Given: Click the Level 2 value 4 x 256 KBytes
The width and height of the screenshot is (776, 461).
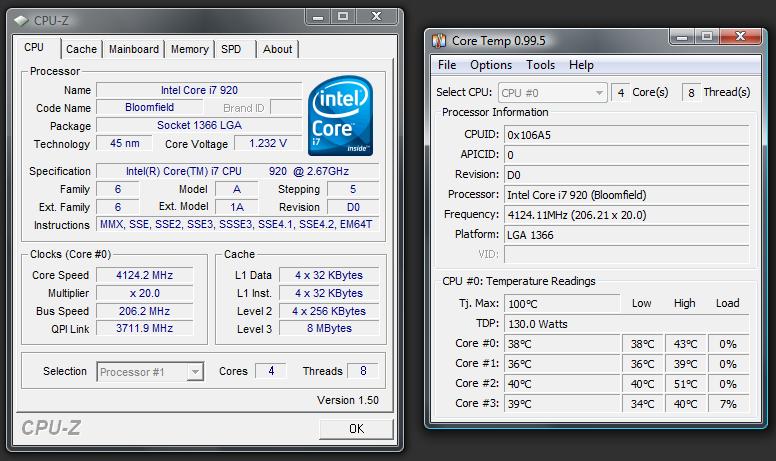Looking at the screenshot, I should click(329, 311).
